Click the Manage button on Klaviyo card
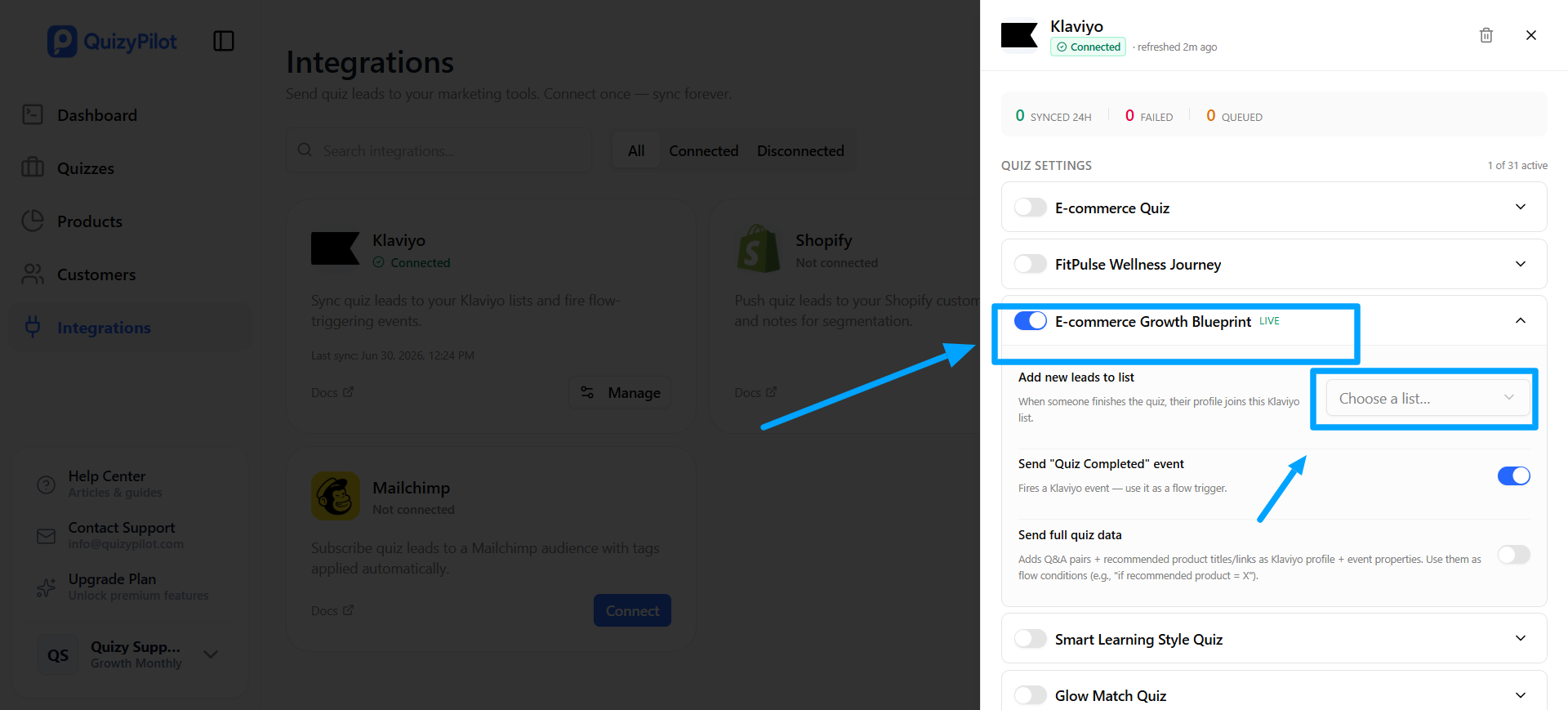The image size is (1568, 710). click(x=620, y=392)
